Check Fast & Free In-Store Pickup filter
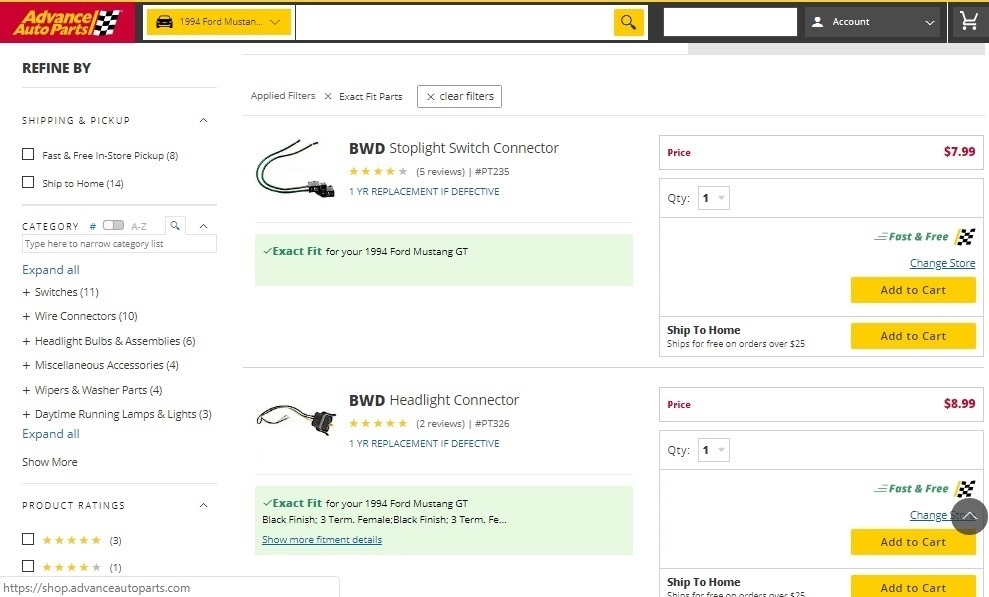Viewport: 989px width, 597px height. coord(28,155)
